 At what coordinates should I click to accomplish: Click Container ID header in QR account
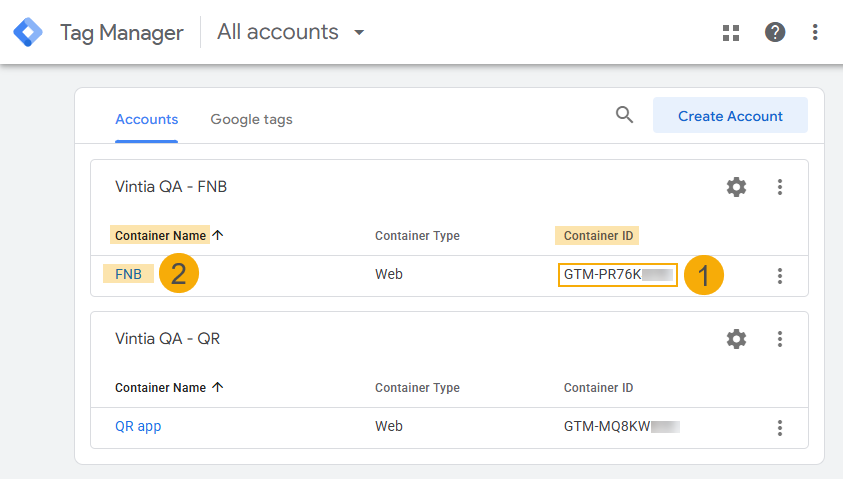coord(598,388)
